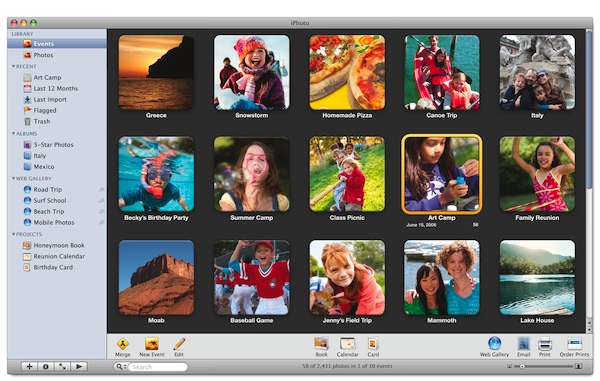Select Jenny's Field Trip event

[347, 277]
